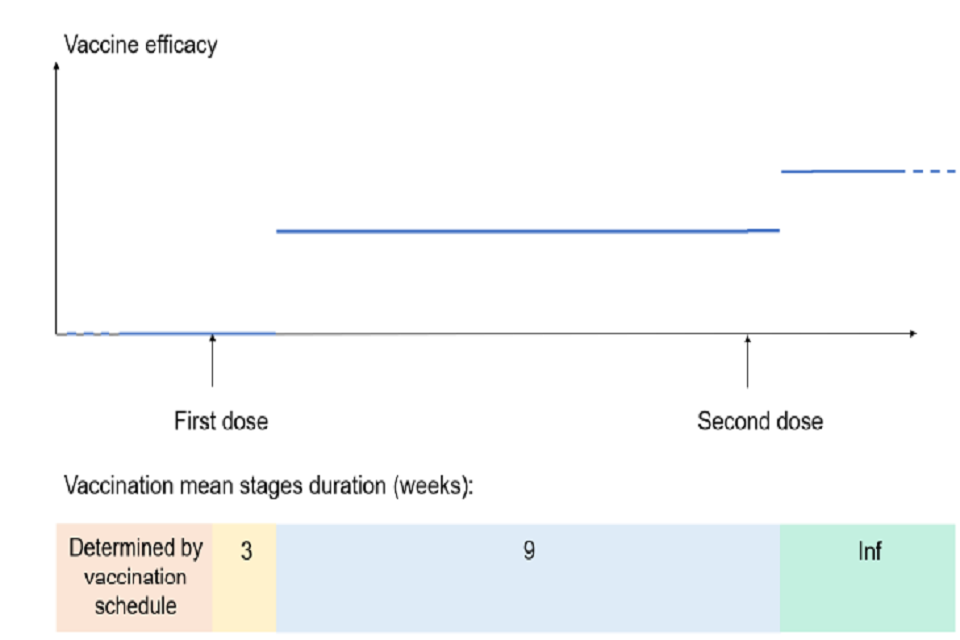960x640 pixels.
Task: Select the arrow pointing up above Second dose
Action: click(x=748, y=360)
